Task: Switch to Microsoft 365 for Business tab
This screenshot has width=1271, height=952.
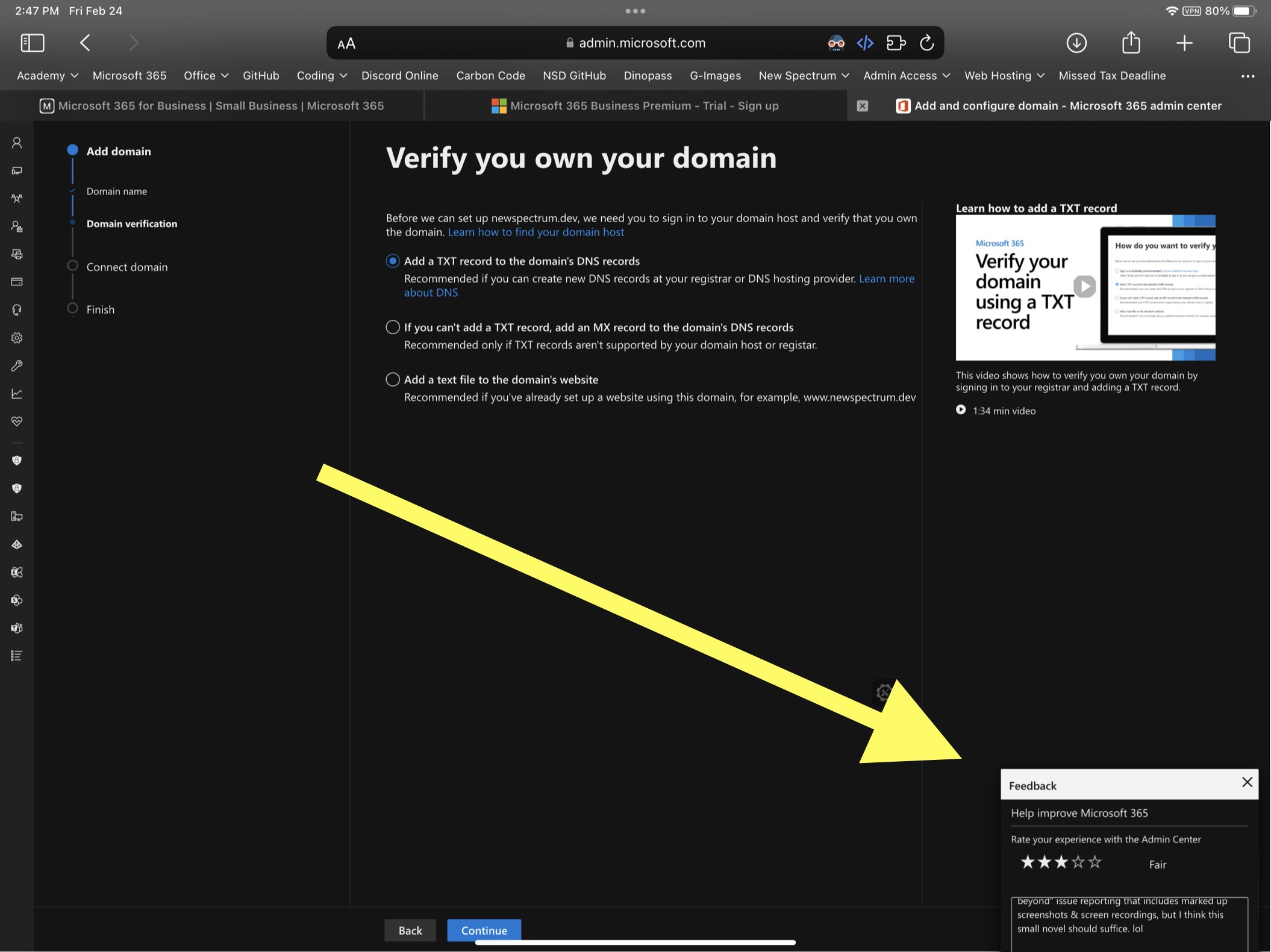Action: click(x=212, y=106)
